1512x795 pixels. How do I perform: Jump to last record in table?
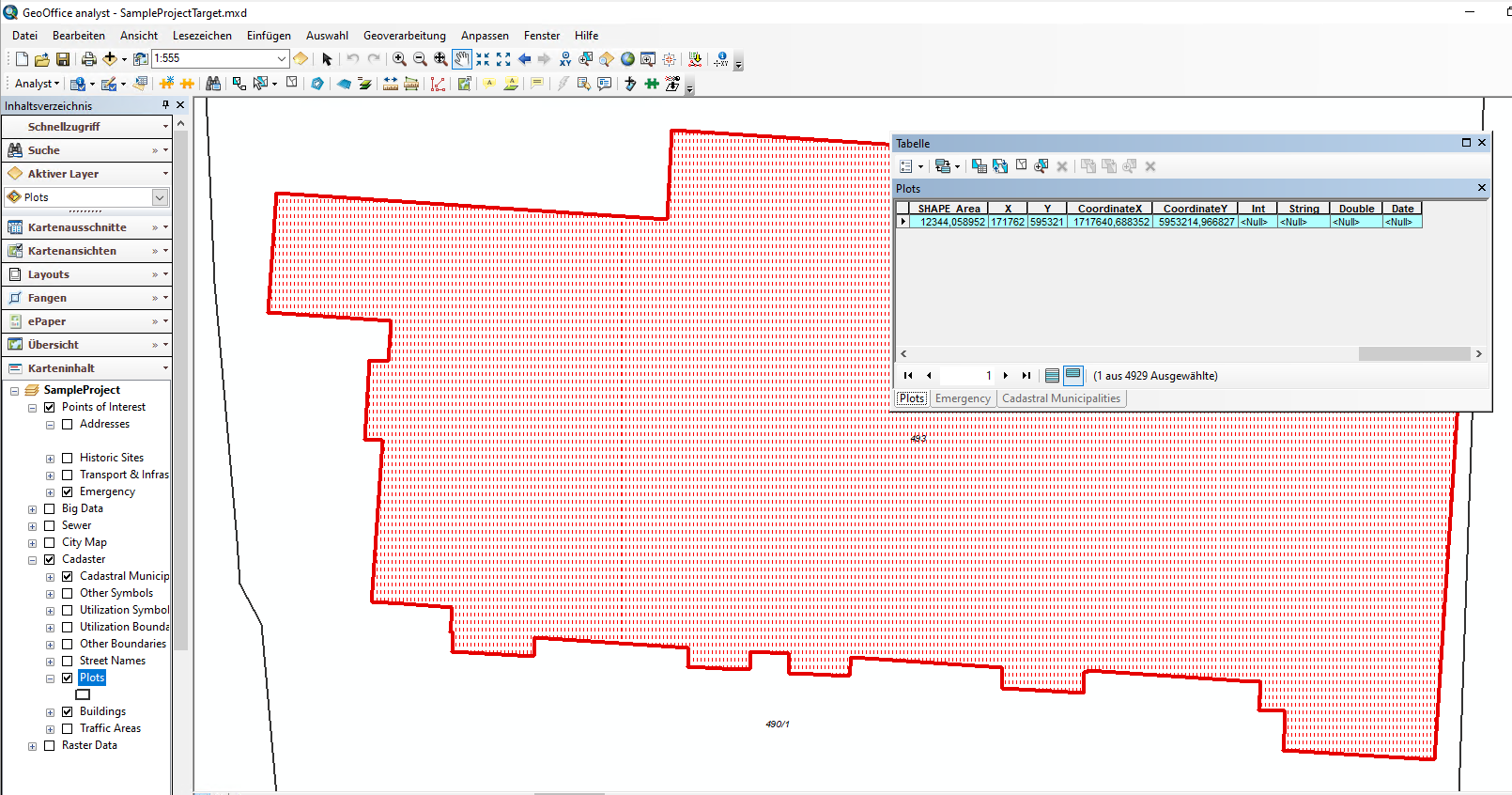(1026, 376)
